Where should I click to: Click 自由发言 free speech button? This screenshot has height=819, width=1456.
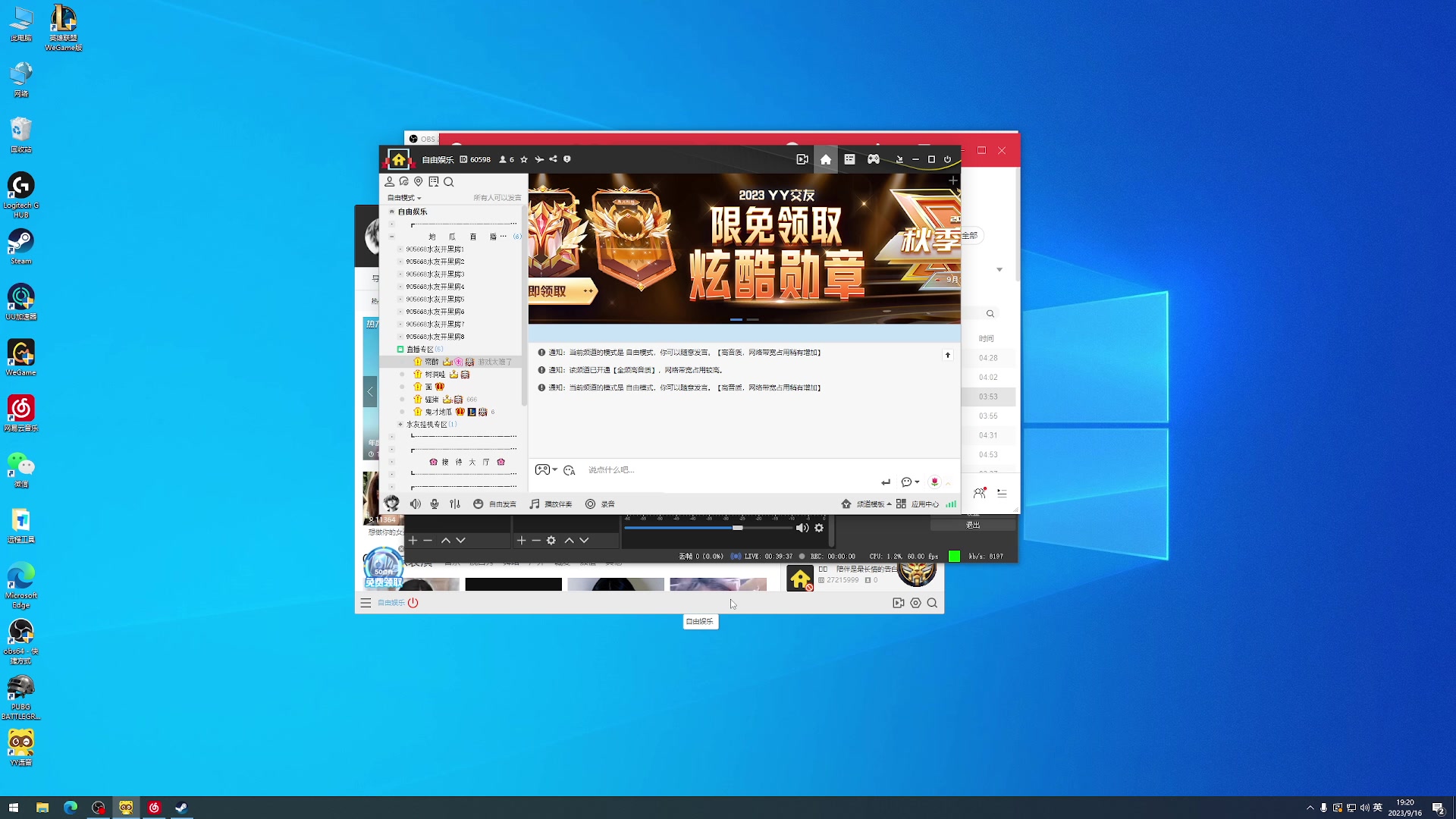click(494, 504)
